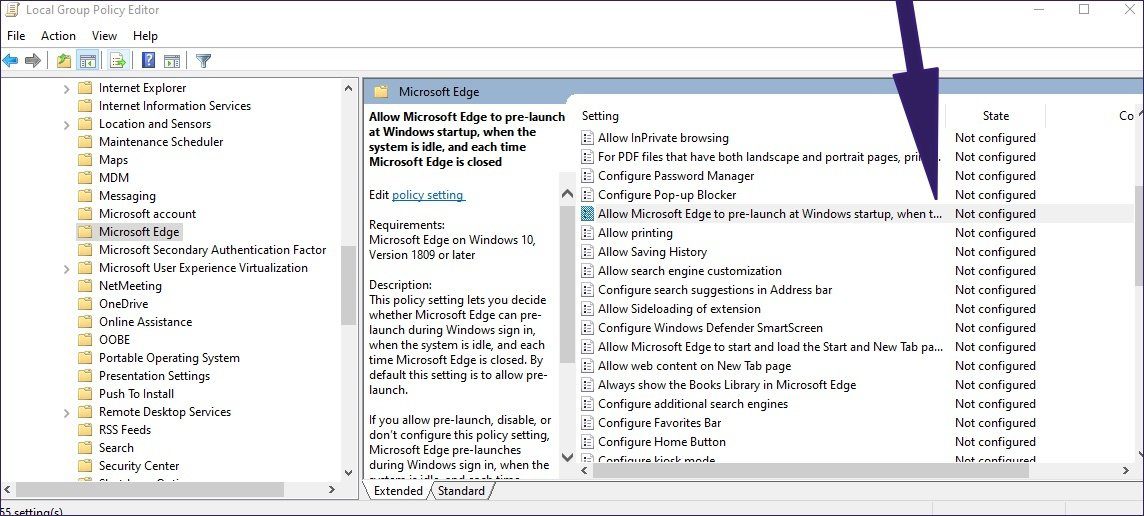1144x516 pixels.
Task: Switch to the Standard tab
Action: [461, 491]
